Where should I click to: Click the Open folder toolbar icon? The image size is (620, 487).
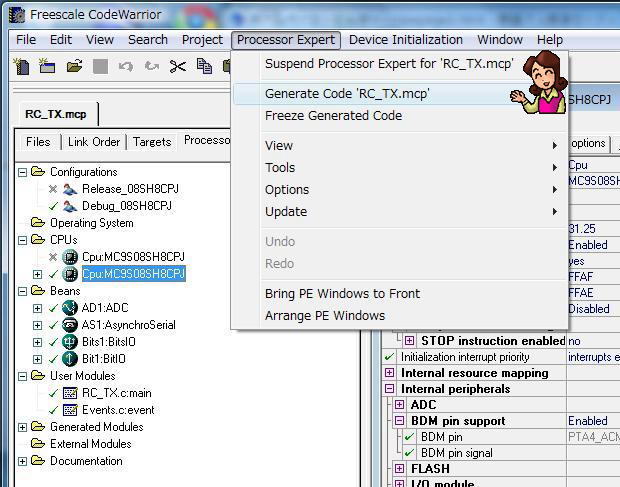tap(74, 66)
